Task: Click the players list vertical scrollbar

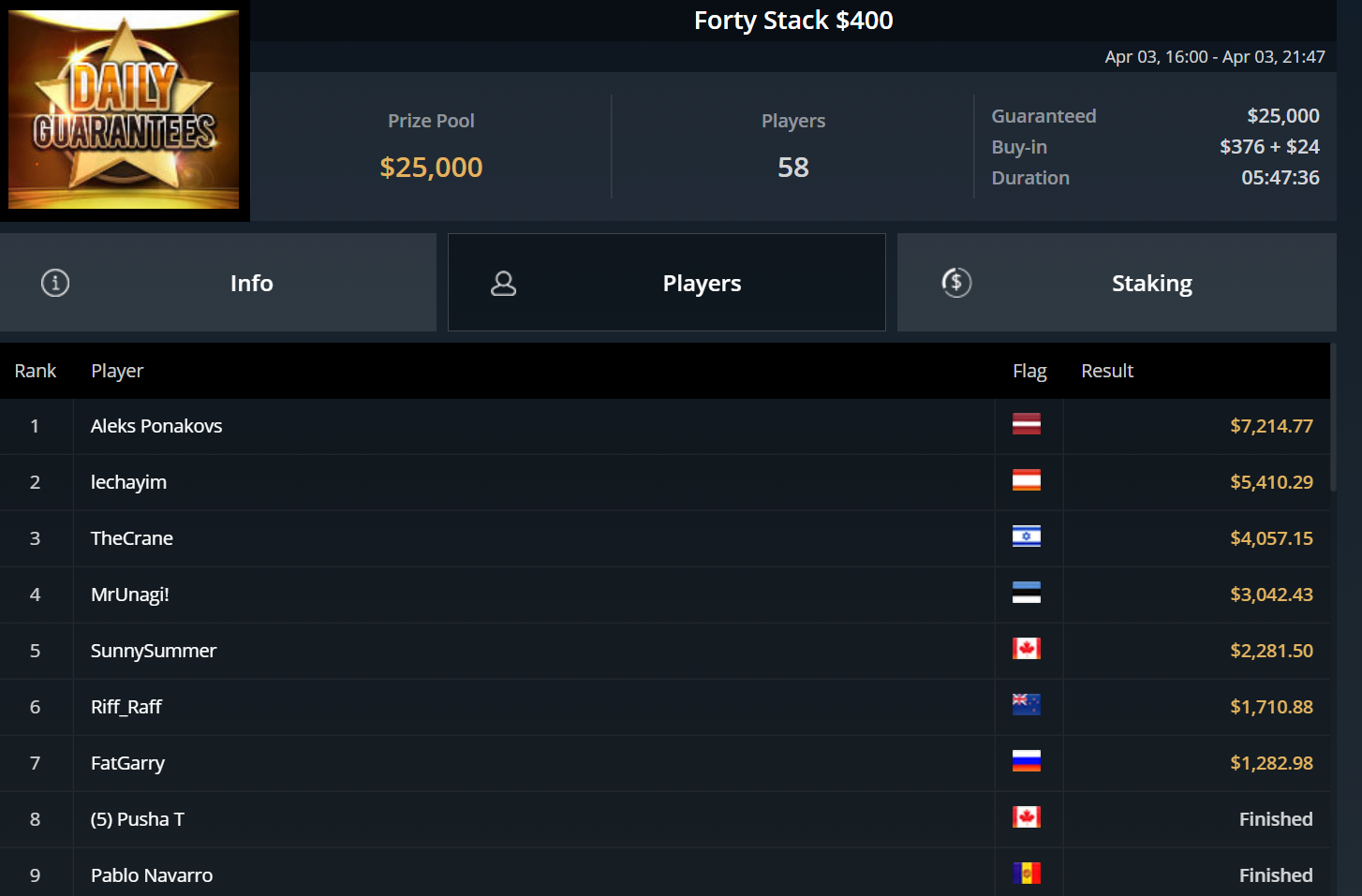Action: pos(1333,412)
